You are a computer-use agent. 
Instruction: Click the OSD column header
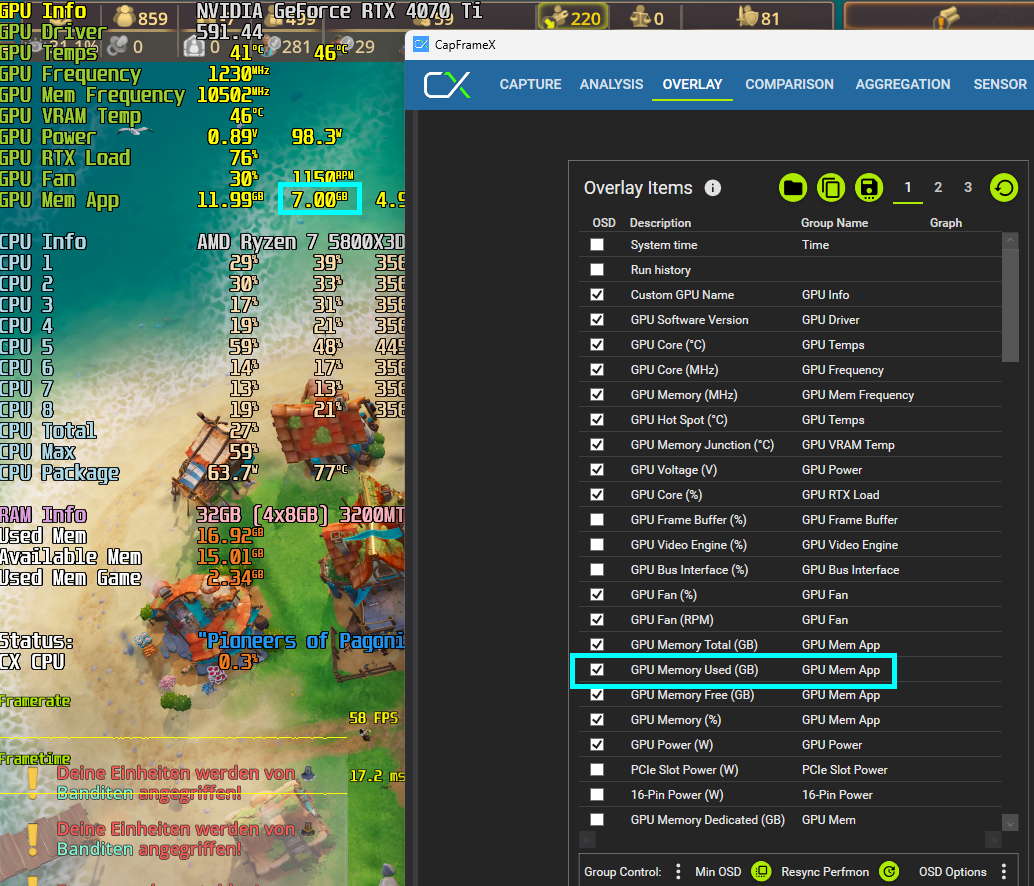pos(603,223)
